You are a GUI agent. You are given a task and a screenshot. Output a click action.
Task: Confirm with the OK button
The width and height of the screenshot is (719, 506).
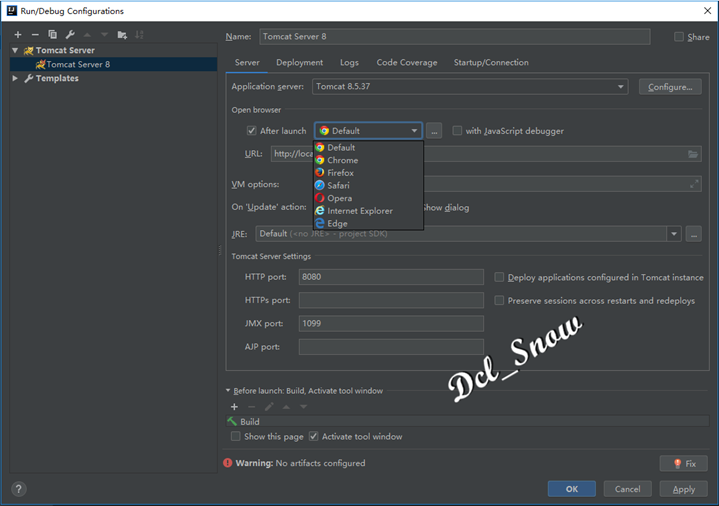click(x=572, y=489)
